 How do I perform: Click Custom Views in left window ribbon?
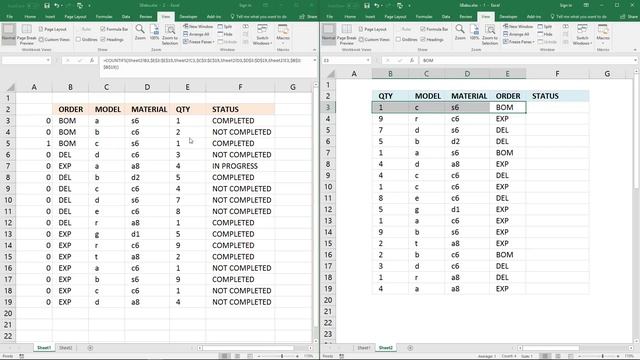(54, 40)
